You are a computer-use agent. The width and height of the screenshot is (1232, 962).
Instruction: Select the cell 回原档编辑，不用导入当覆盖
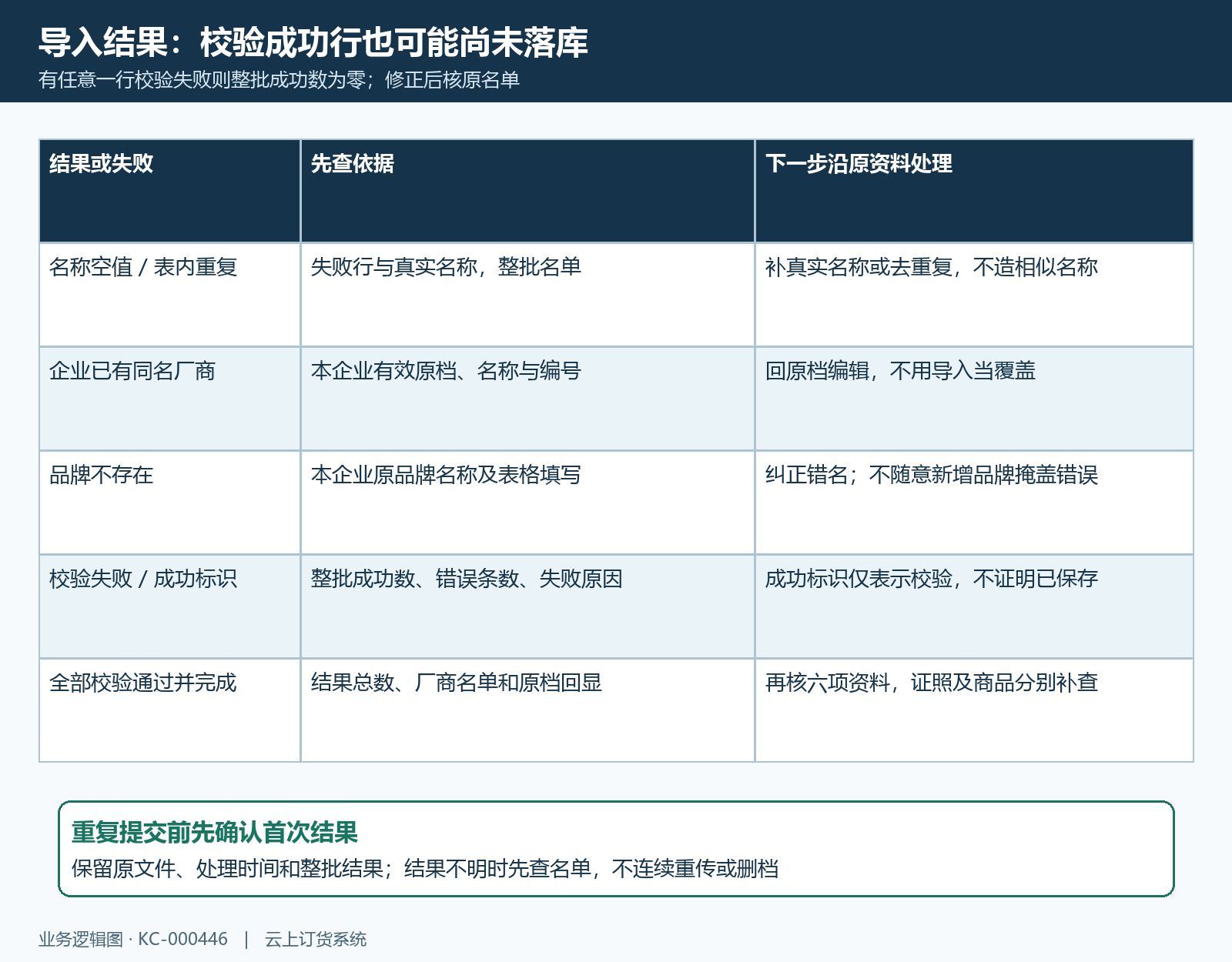click(x=974, y=399)
